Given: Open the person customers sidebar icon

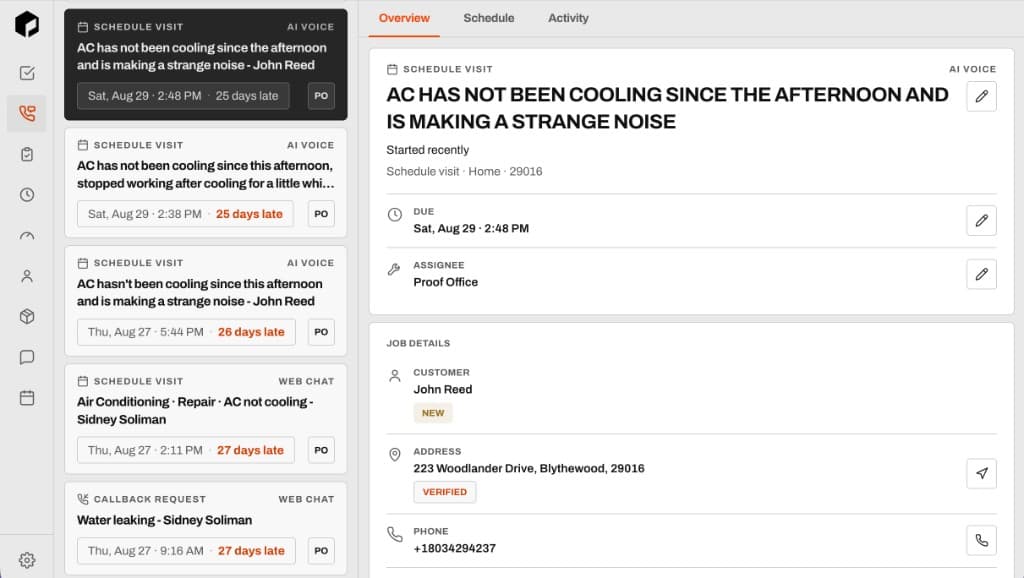Looking at the screenshot, I should tap(27, 276).
